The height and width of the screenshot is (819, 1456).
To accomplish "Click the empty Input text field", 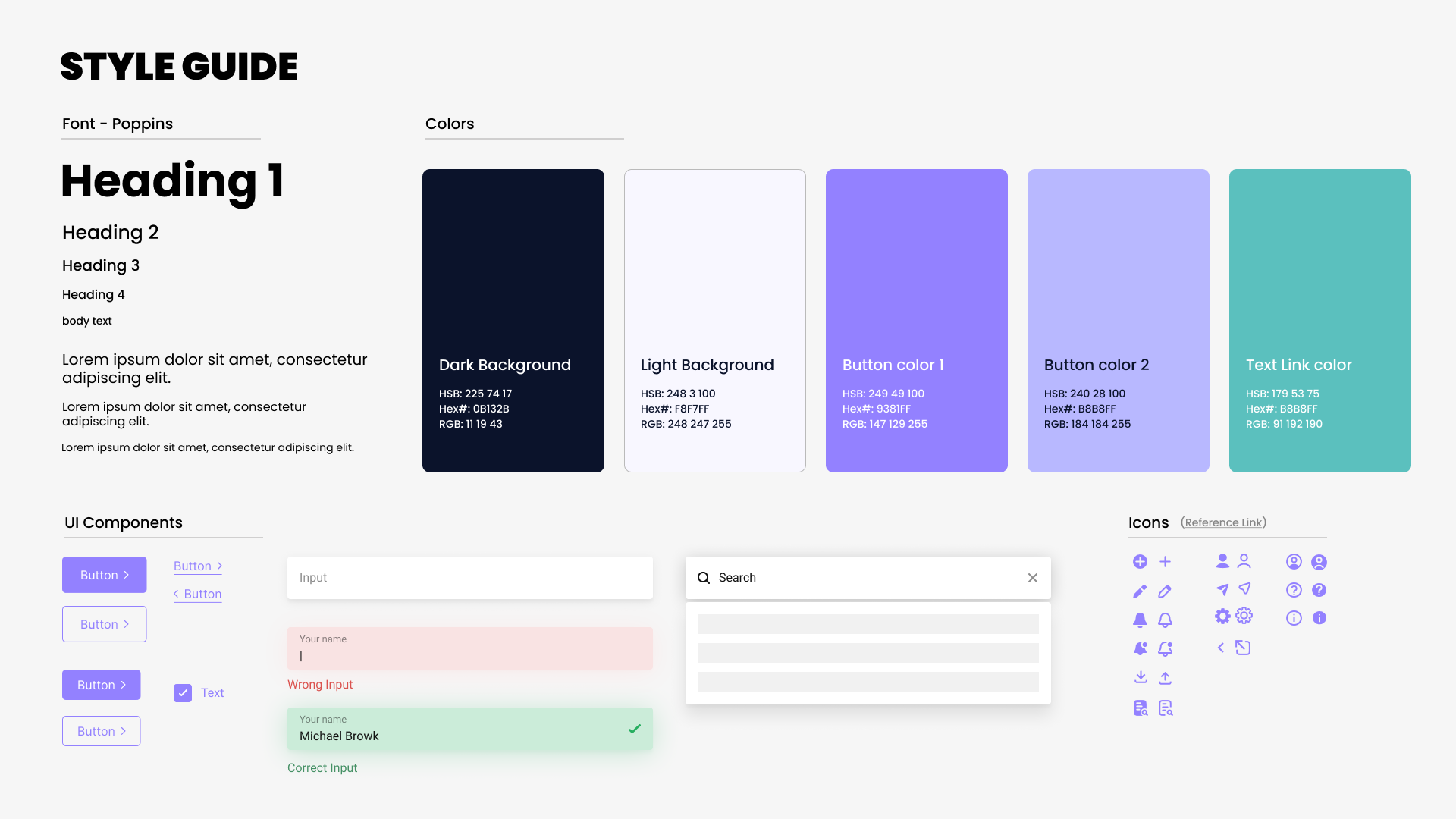I will click(469, 578).
